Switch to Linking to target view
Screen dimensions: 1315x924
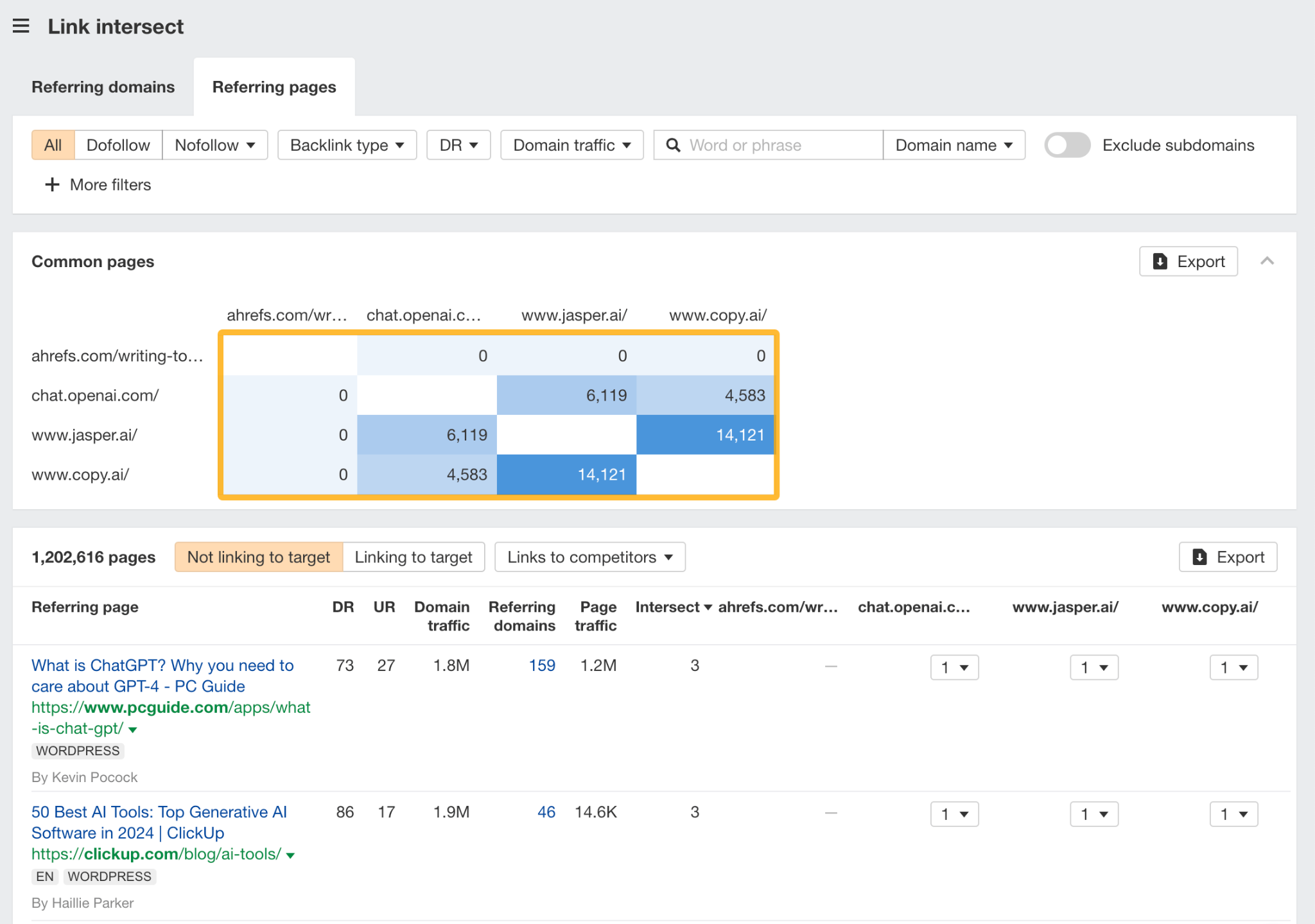click(414, 557)
